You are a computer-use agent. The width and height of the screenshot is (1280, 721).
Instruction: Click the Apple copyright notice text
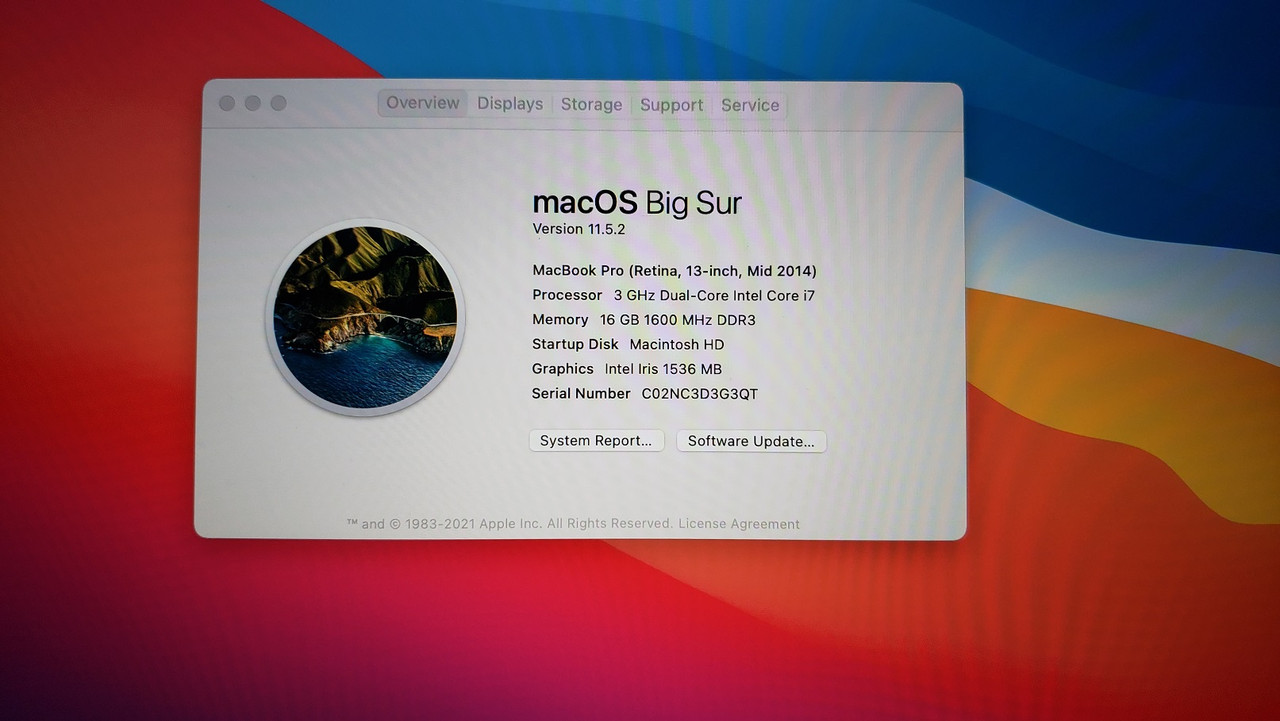(509, 524)
